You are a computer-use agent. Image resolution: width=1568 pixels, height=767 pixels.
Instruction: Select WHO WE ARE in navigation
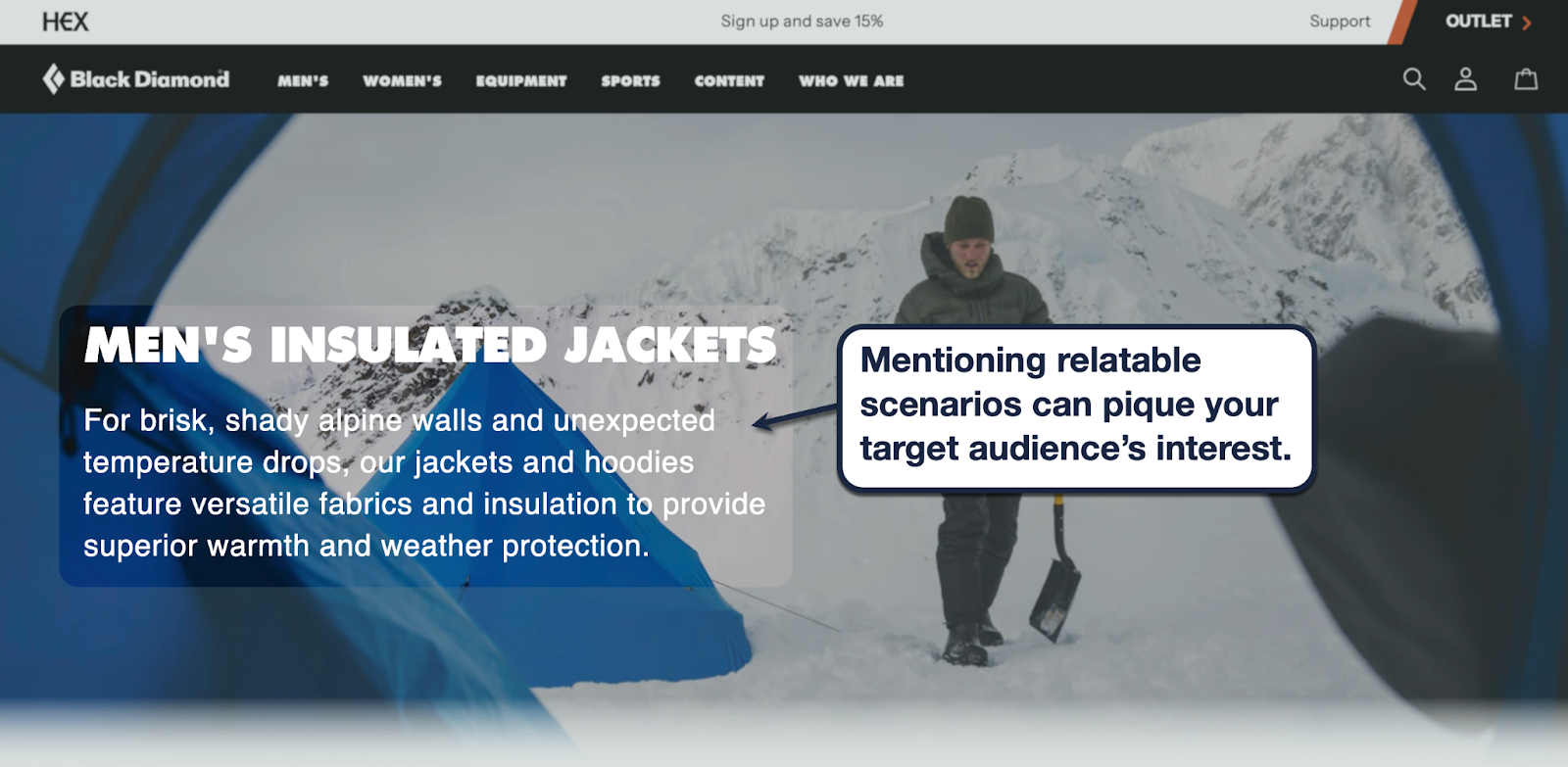(x=851, y=81)
